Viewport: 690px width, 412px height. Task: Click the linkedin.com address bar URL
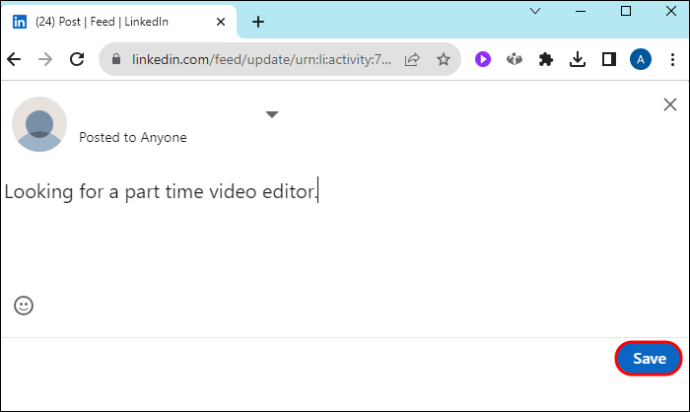[261, 59]
